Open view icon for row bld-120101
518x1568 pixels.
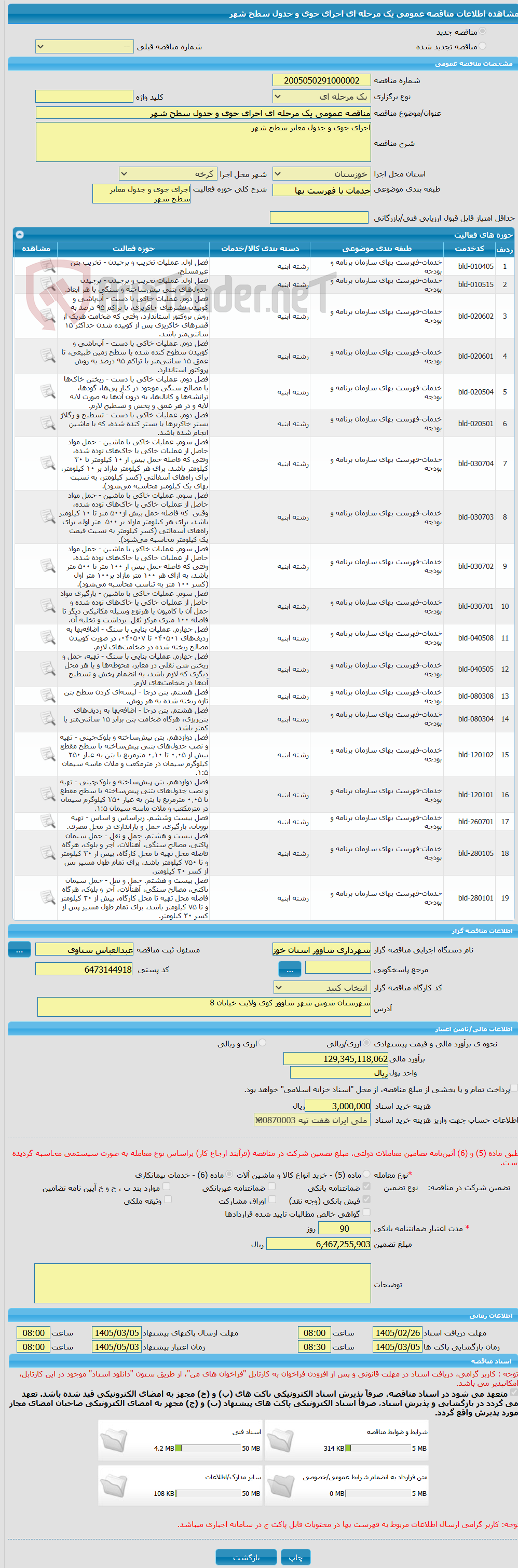click(x=47, y=795)
